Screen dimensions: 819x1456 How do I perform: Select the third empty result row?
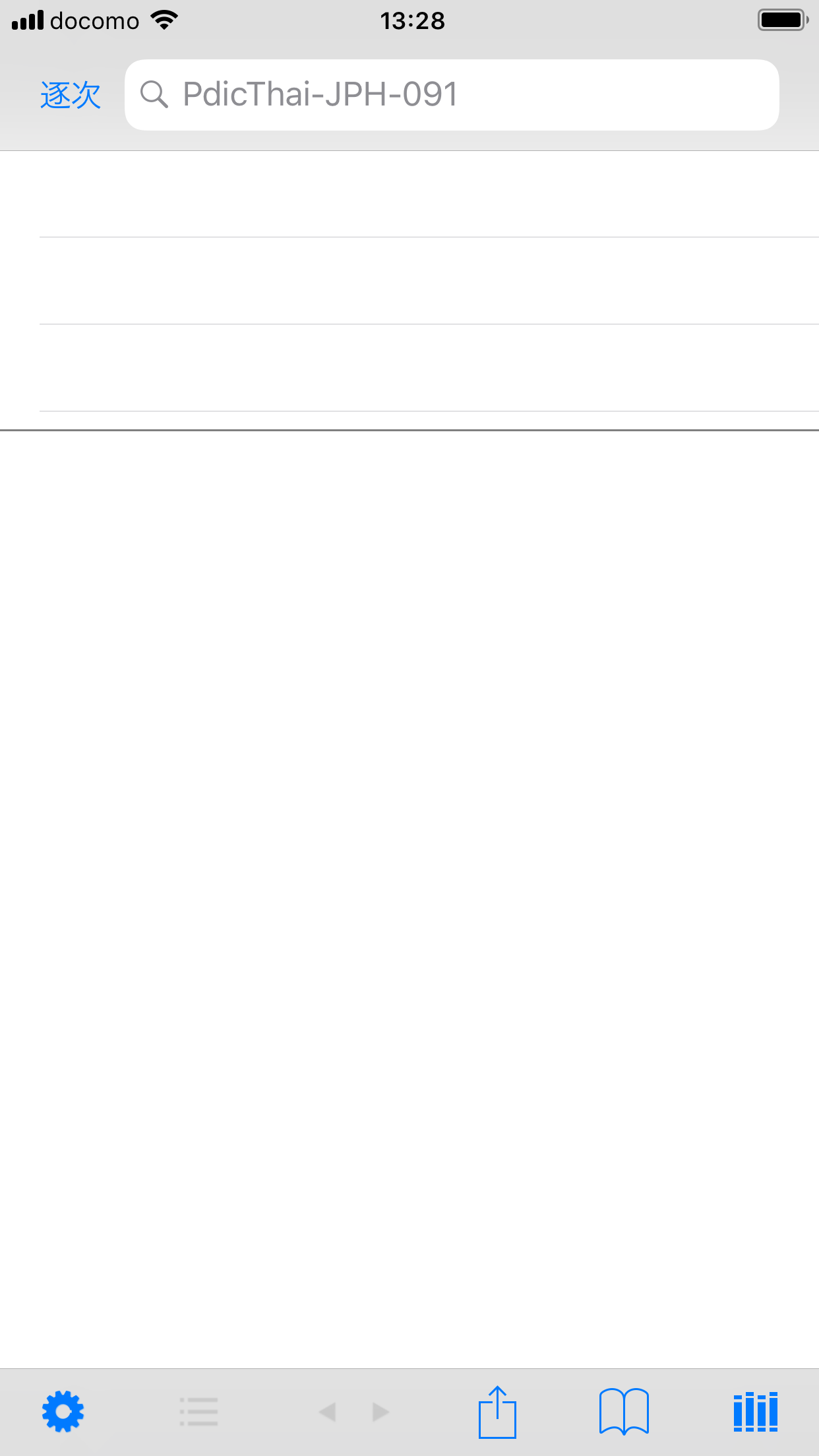pos(409,368)
